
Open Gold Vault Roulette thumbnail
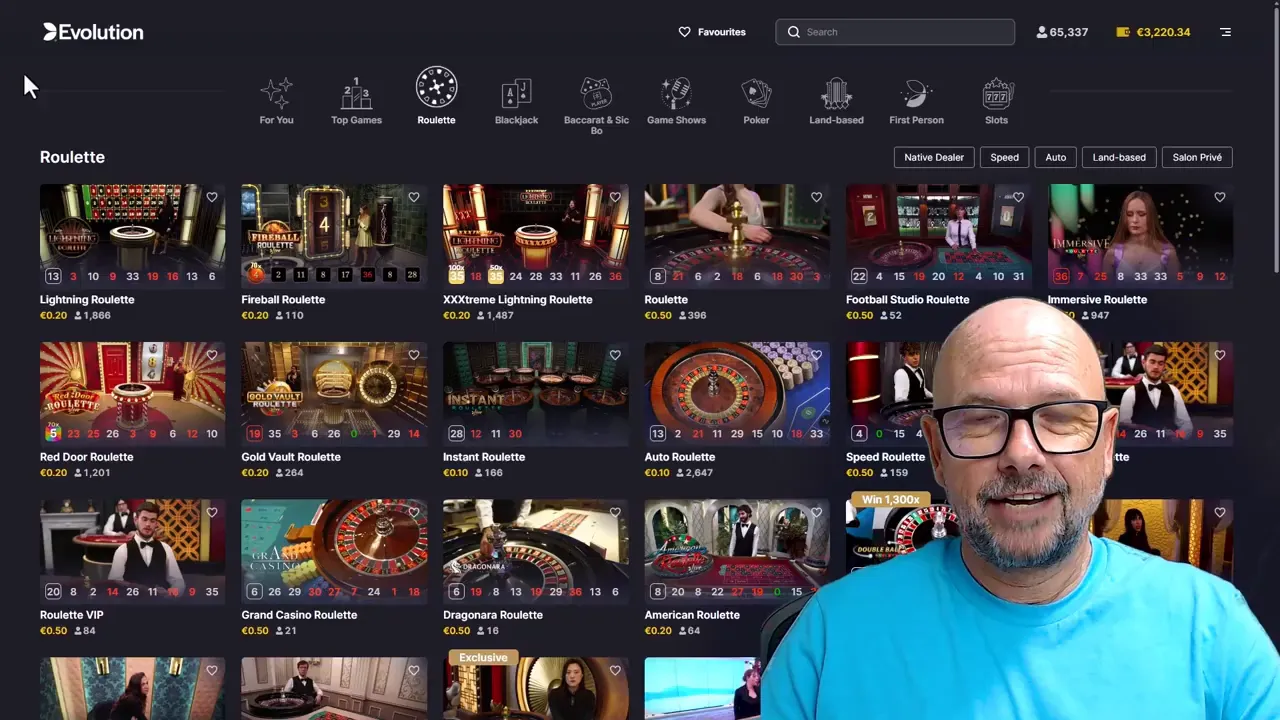coord(334,393)
